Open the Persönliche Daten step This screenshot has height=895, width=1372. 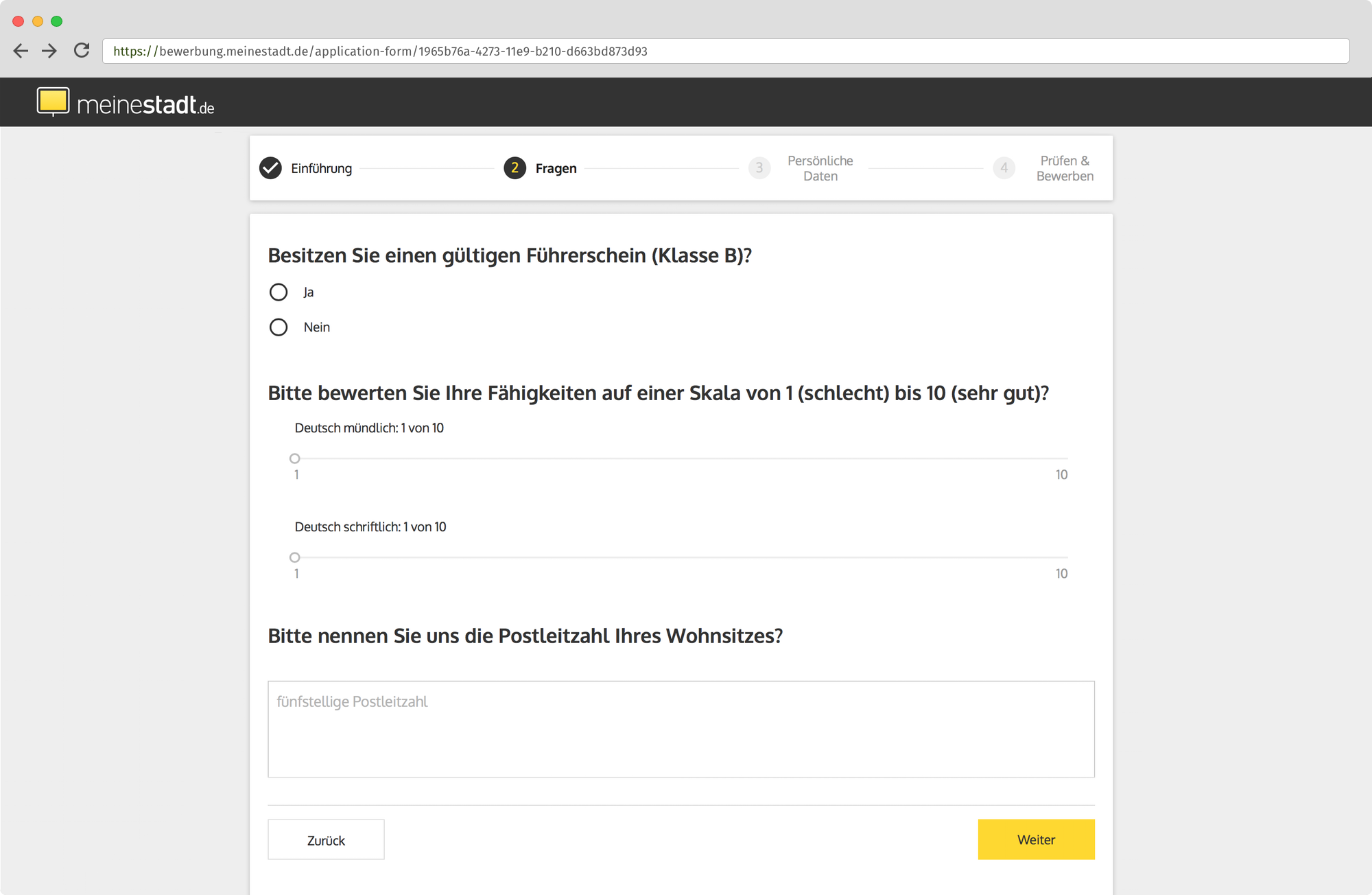(820, 168)
